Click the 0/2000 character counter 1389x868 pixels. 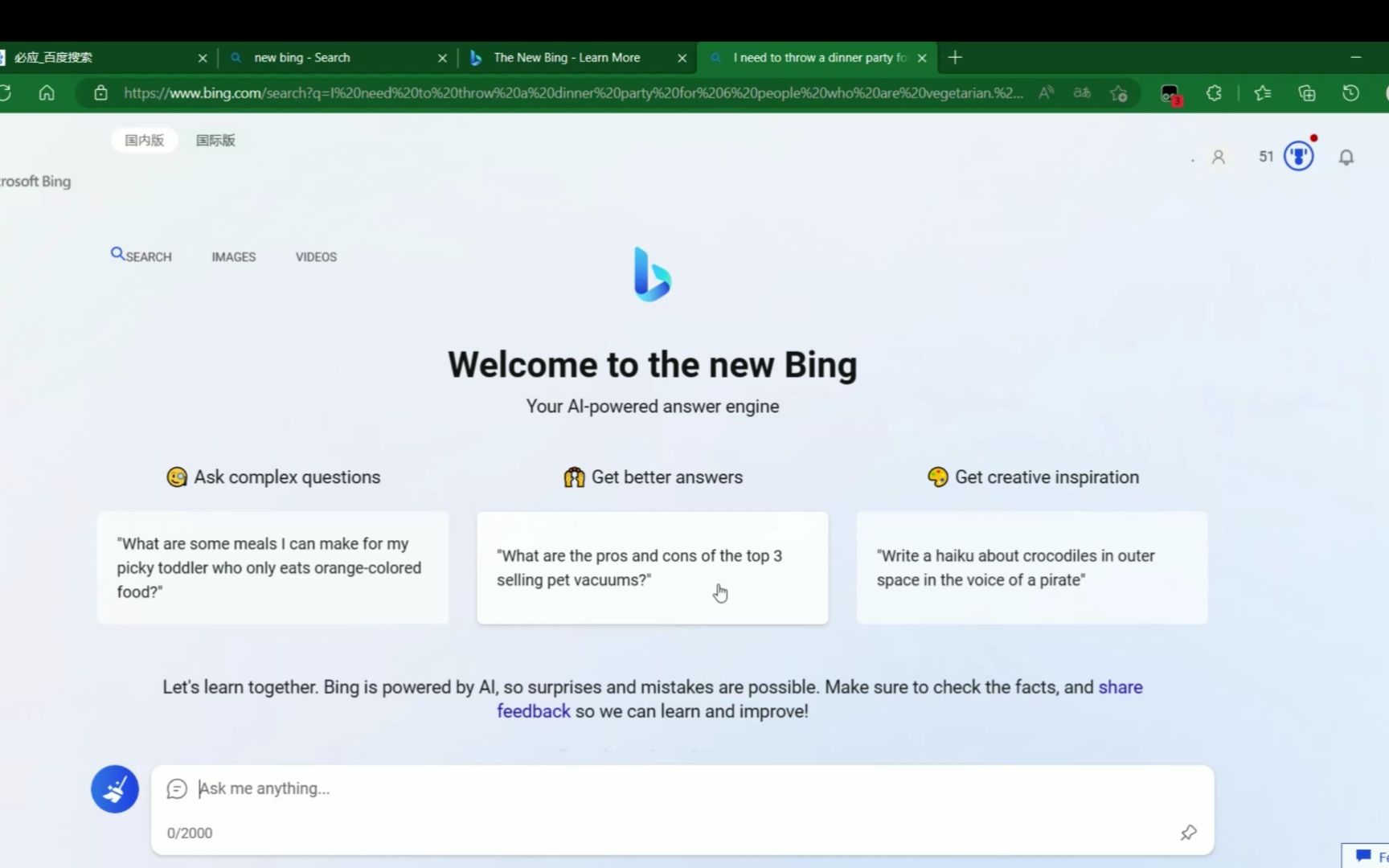190,833
